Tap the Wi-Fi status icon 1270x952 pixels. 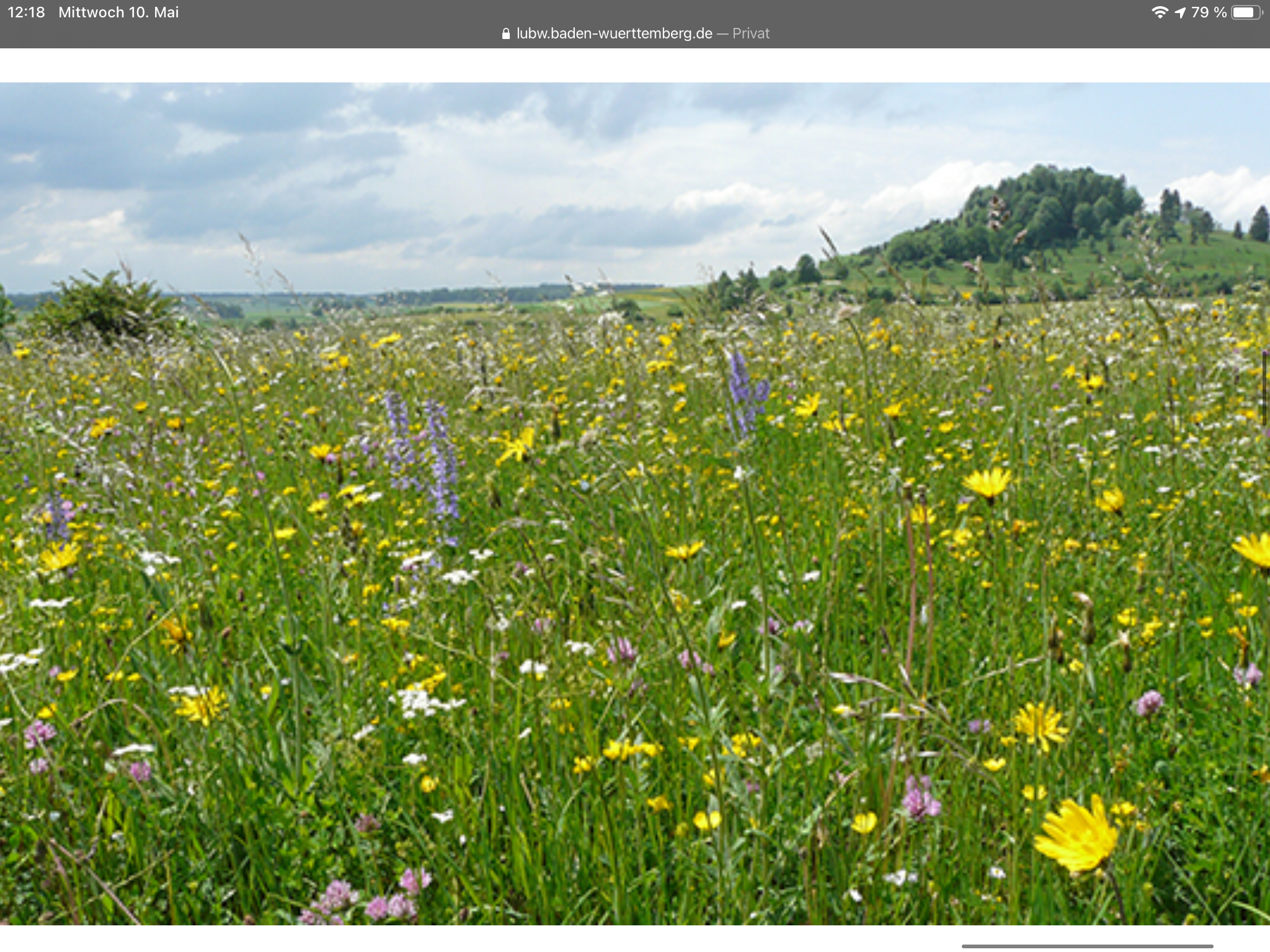point(1159,12)
